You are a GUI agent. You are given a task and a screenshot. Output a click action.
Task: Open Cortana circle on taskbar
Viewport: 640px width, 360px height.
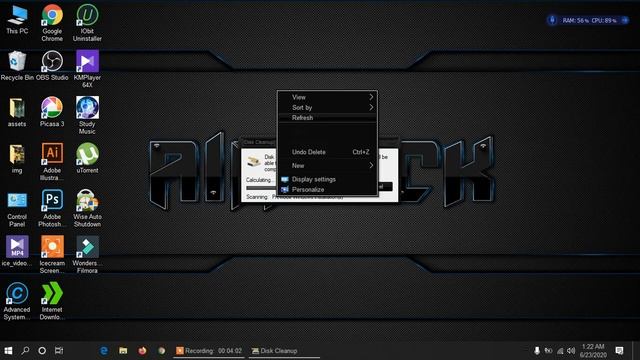tap(42, 351)
